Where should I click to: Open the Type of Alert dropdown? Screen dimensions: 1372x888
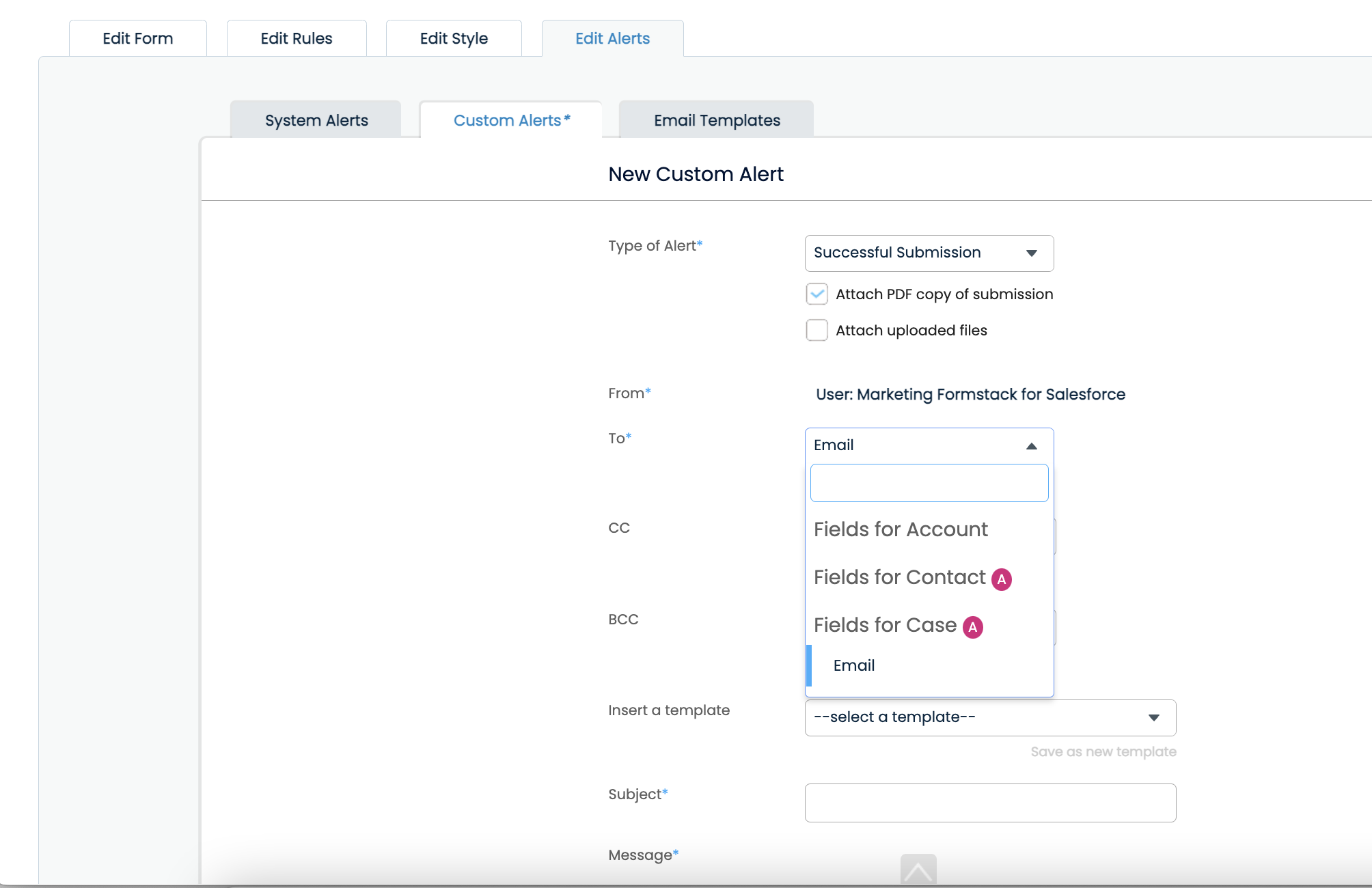pyautogui.click(x=929, y=253)
